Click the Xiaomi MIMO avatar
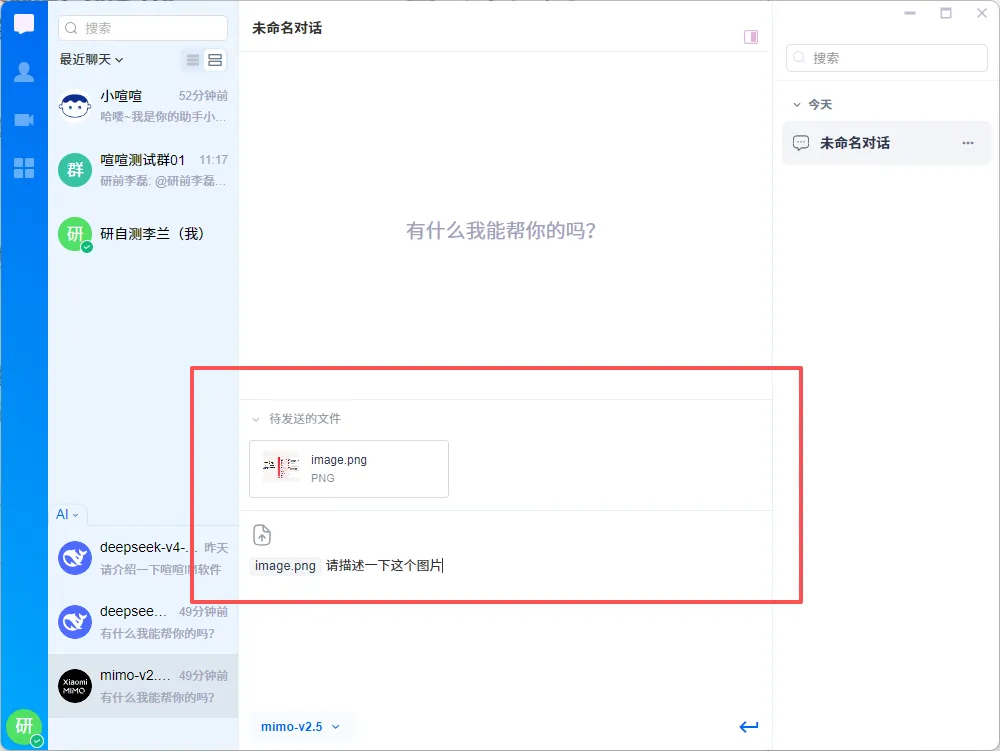The height and width of the screenshot is (751, 1000). [x=75, y=686]
